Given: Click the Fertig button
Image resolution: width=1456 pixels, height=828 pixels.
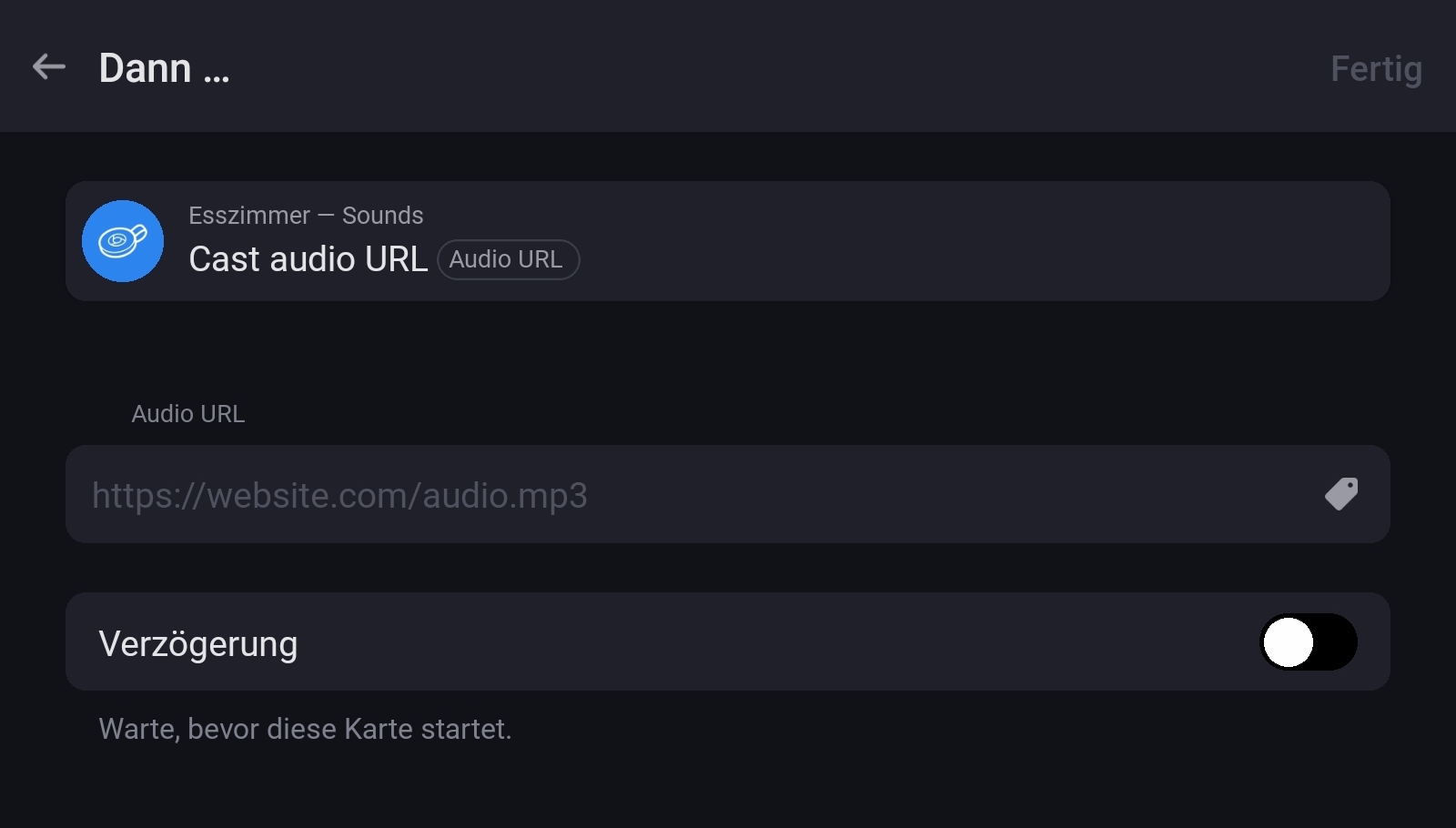Looking at the screenshot, I should tap(1376, 69).
